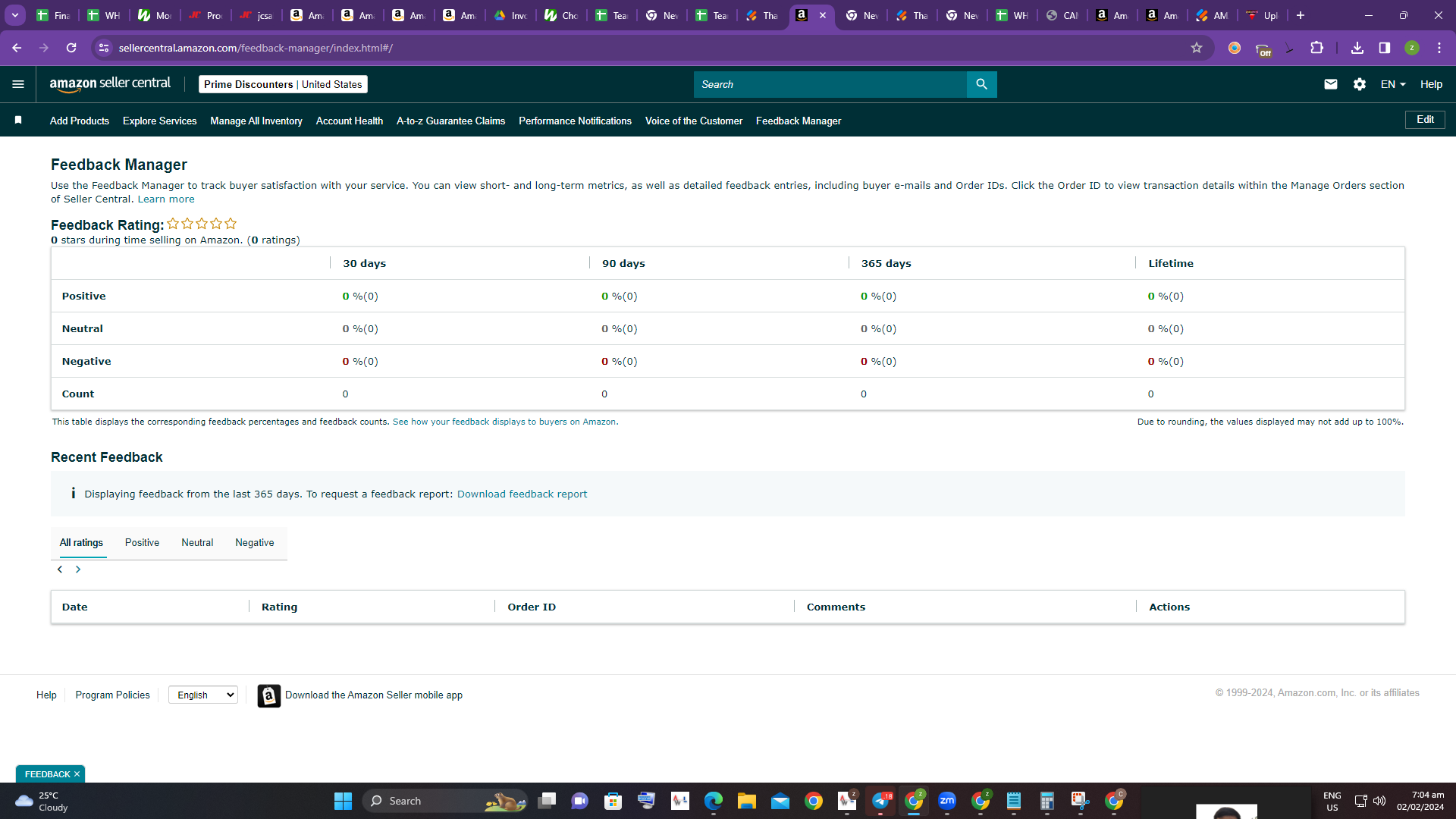Open Manage All Inventory
The width and height of the screenshot is (1456, 819).
tap(256, 121)
